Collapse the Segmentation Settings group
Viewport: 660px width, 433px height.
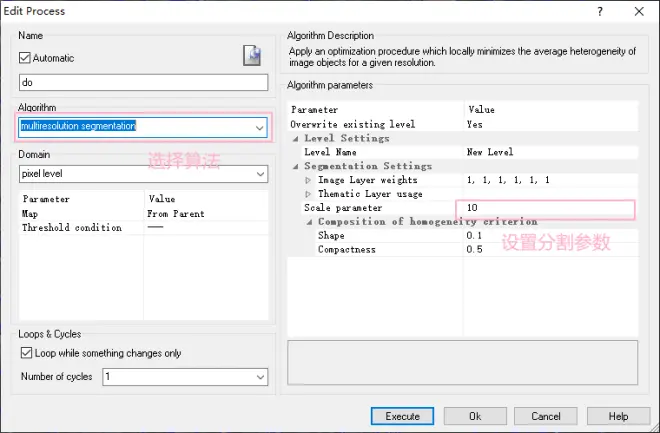click(296, 166)
